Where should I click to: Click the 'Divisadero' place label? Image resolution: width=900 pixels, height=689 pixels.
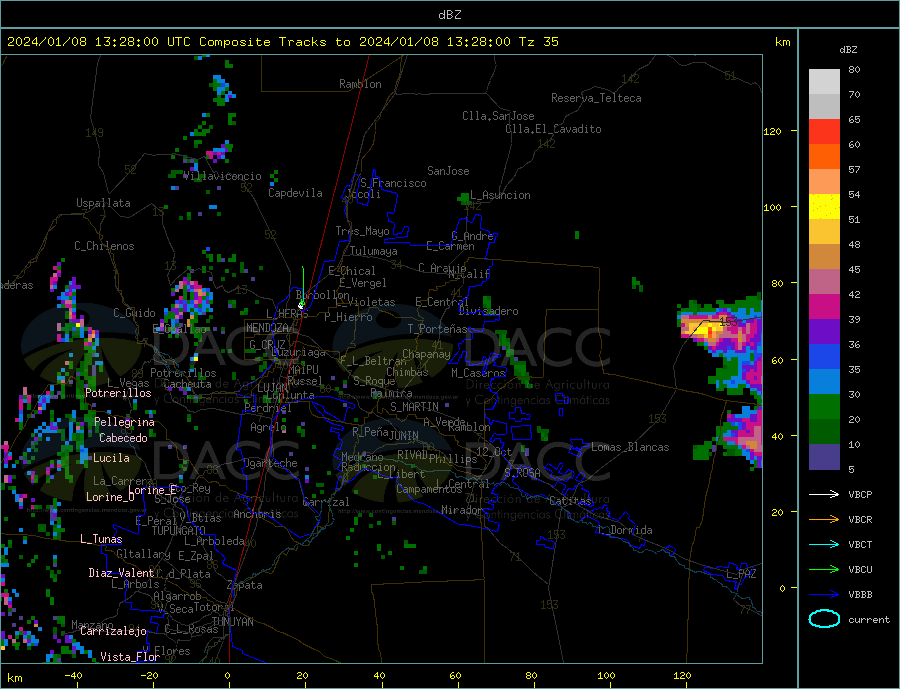click(x=488, y=311)
